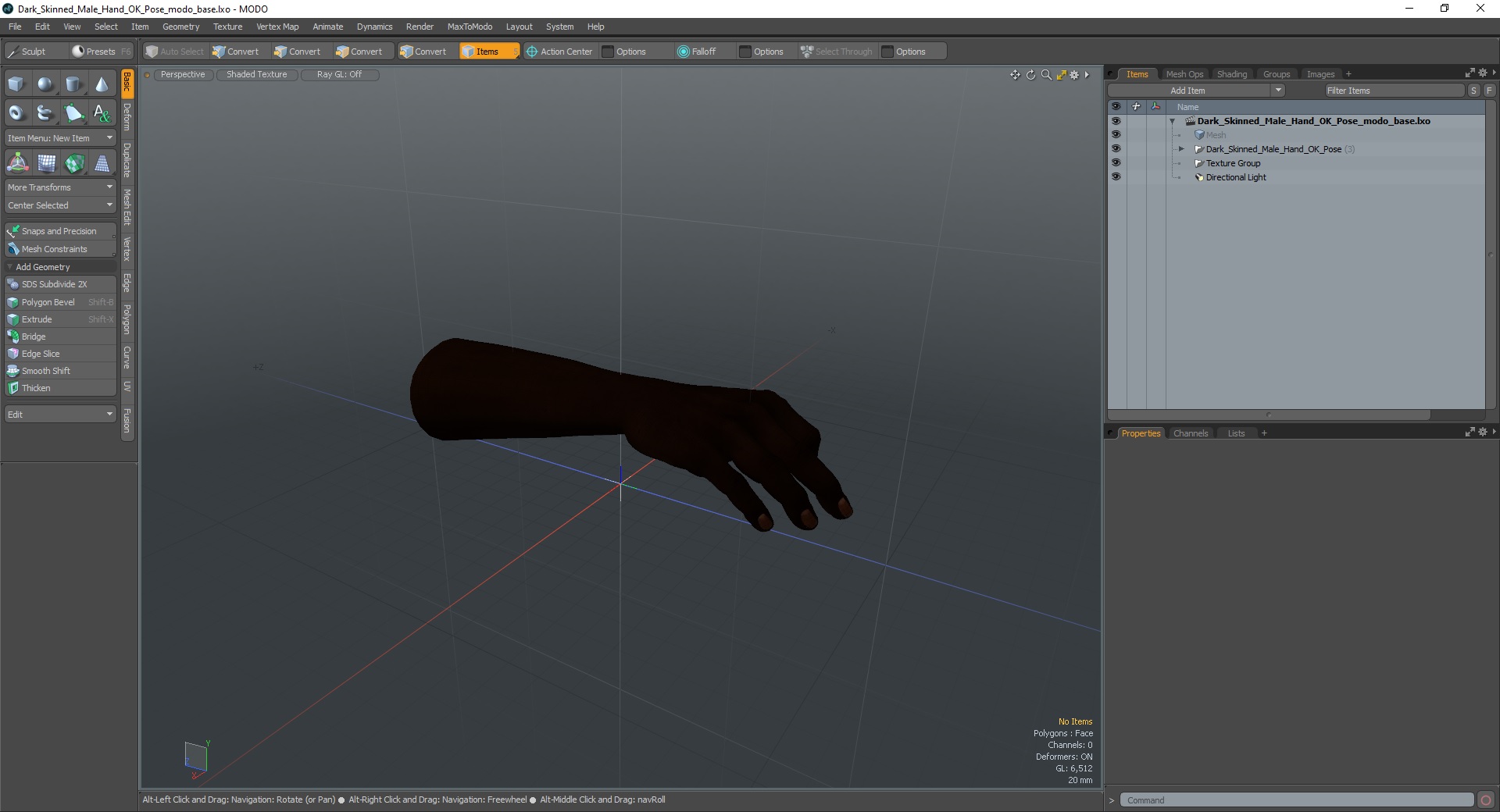Open Center Selected dropdown
The image size is (1500, 812).
point(60,205)
